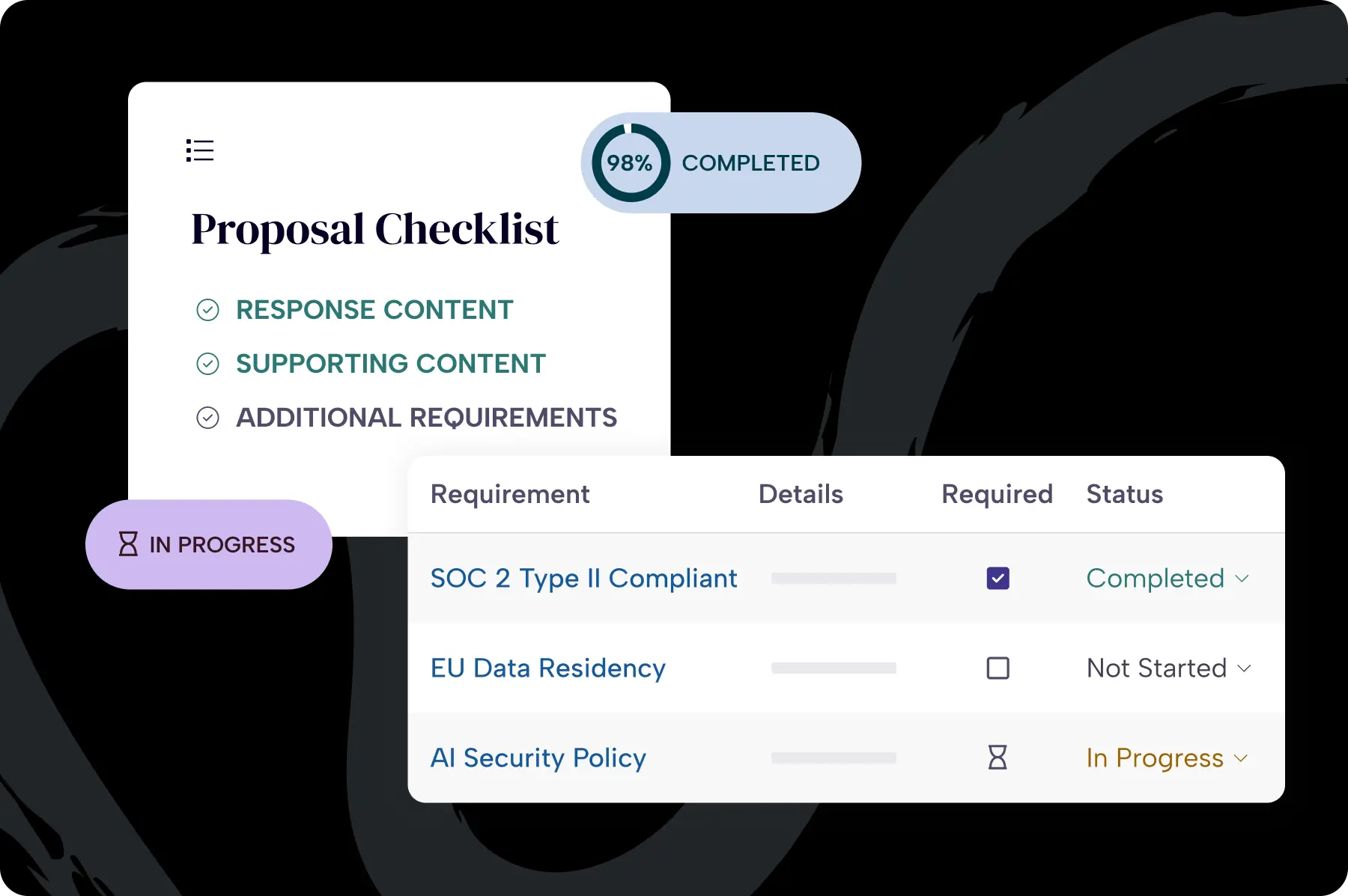Click the details placeholder for EU Data Residency

[834, 668]
